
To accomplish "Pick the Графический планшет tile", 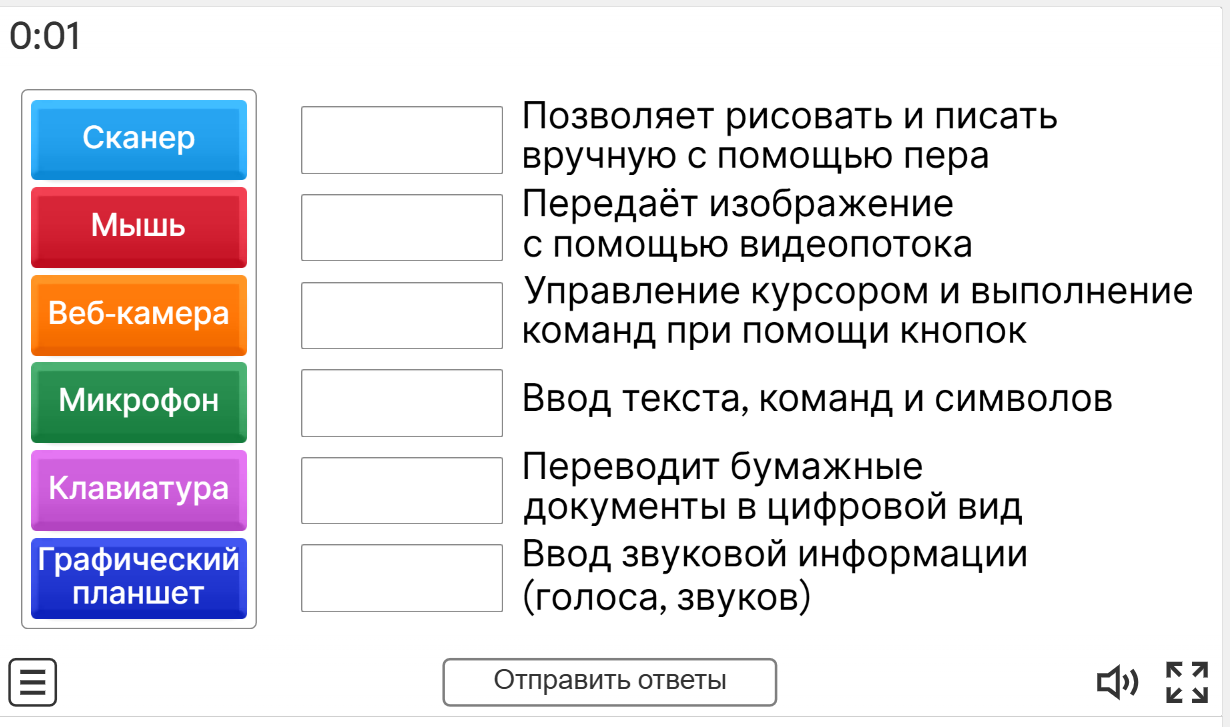I will click(139, 577).
